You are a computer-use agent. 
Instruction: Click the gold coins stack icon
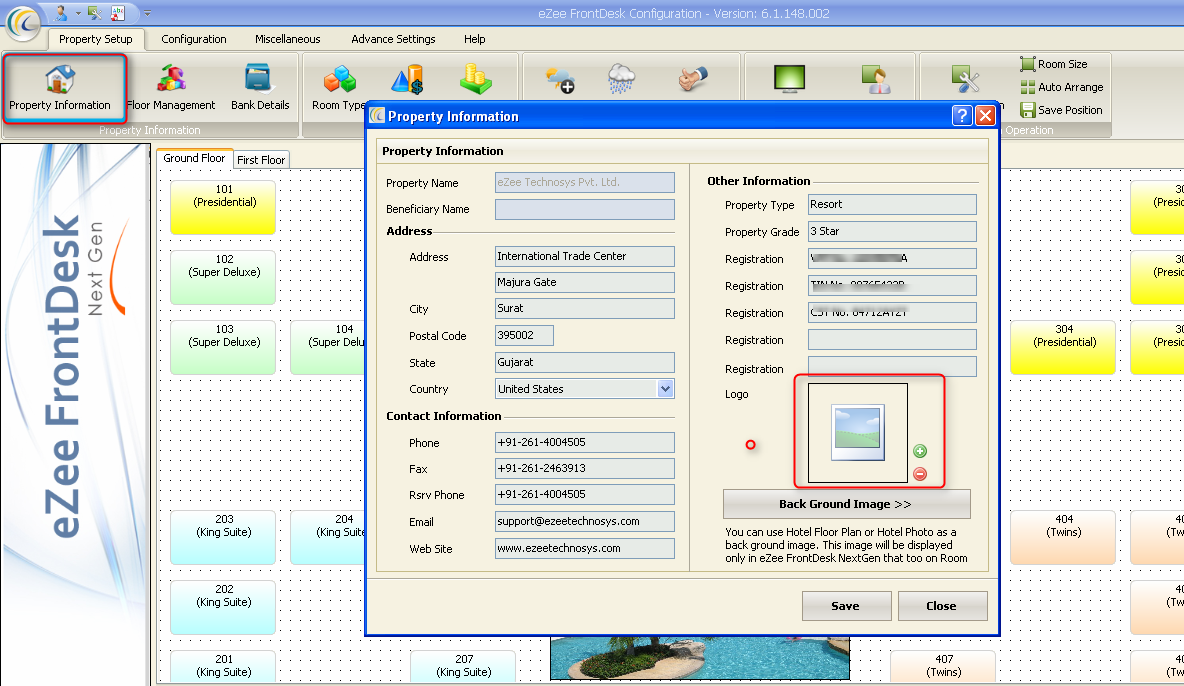point(476,79)
